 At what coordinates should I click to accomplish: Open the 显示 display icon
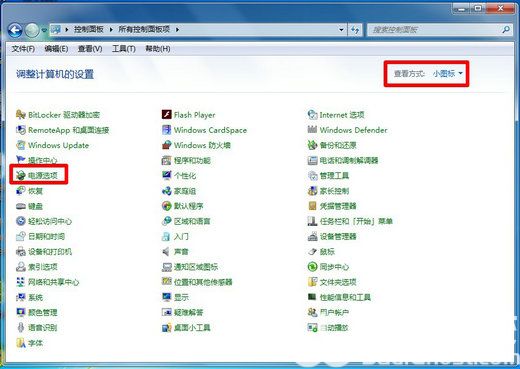coord(166,297)
